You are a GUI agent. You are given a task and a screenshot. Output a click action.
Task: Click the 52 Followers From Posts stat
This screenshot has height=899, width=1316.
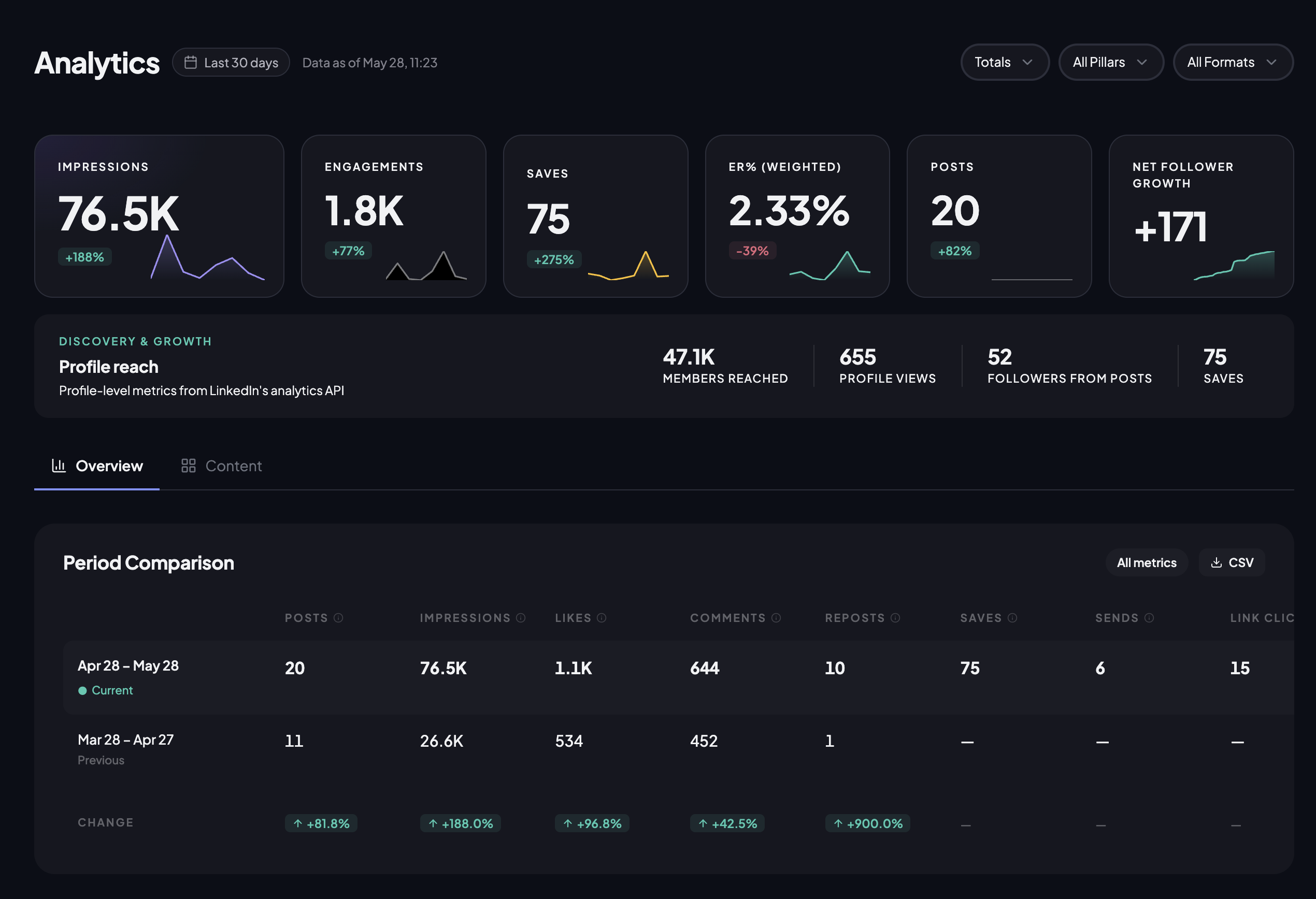(1070, 366)
